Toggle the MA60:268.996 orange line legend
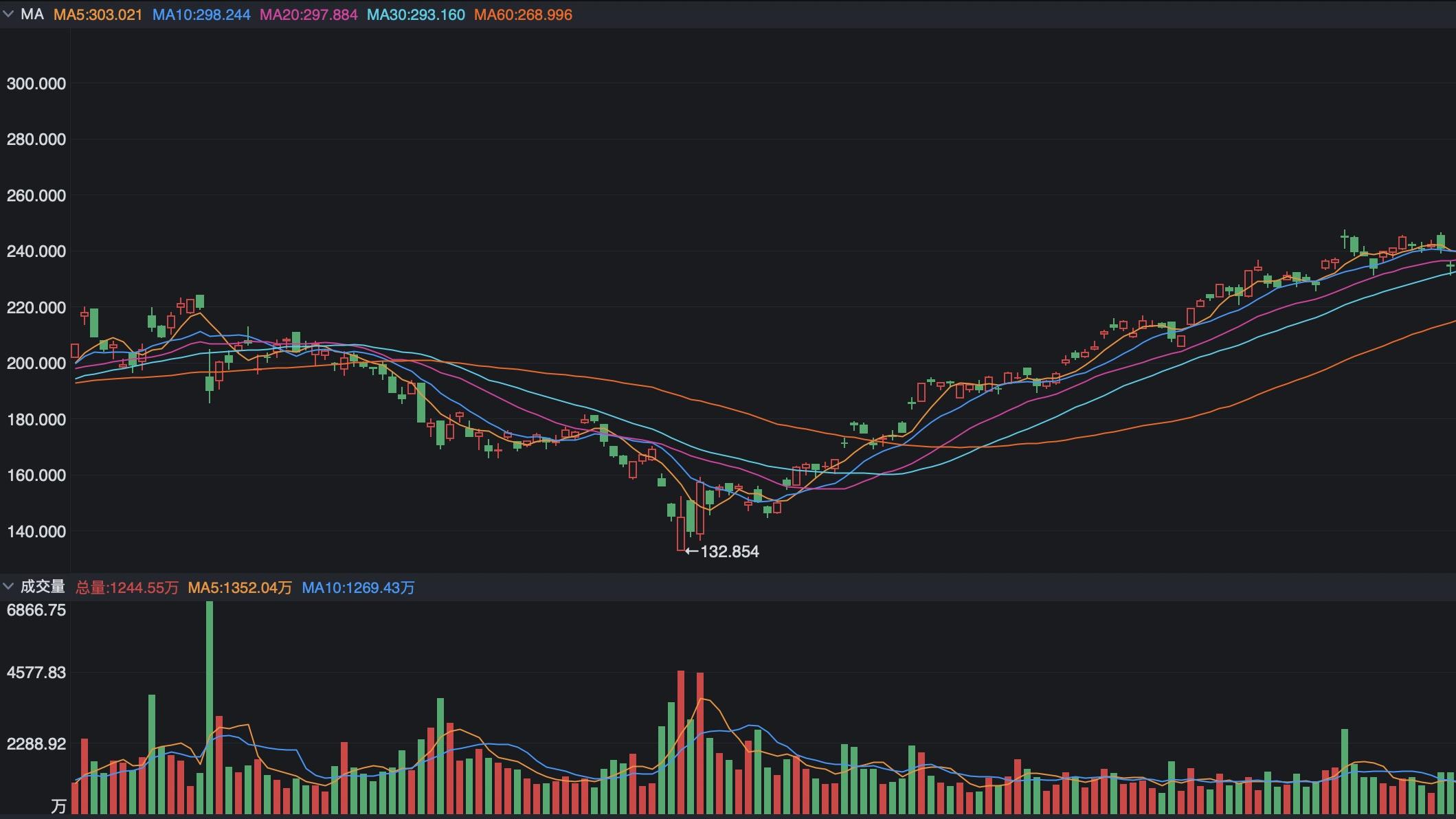This screenshot has width=1456, height=819. coord(523,14)
